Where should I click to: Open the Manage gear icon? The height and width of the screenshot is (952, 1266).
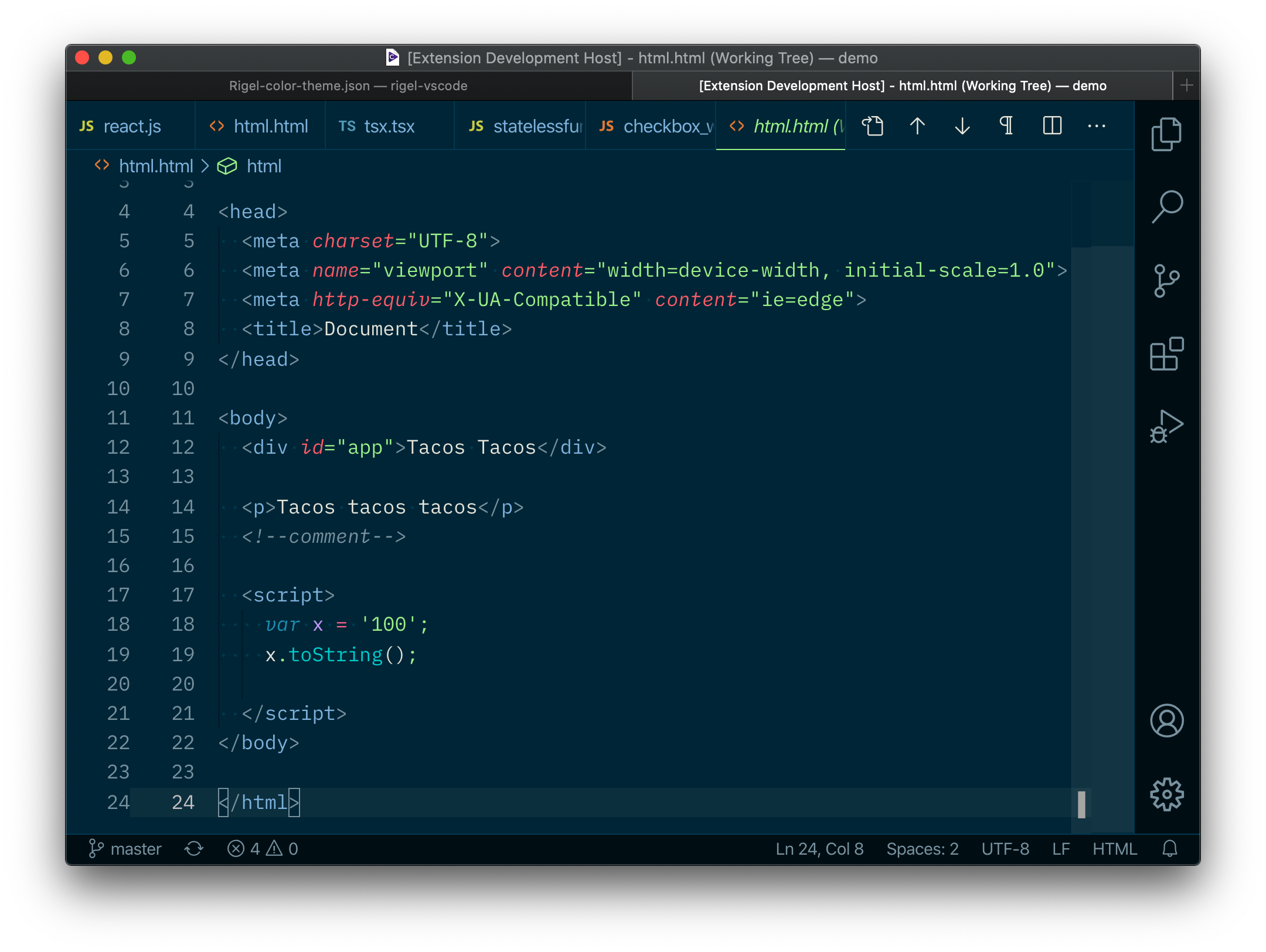[1166, 794]
